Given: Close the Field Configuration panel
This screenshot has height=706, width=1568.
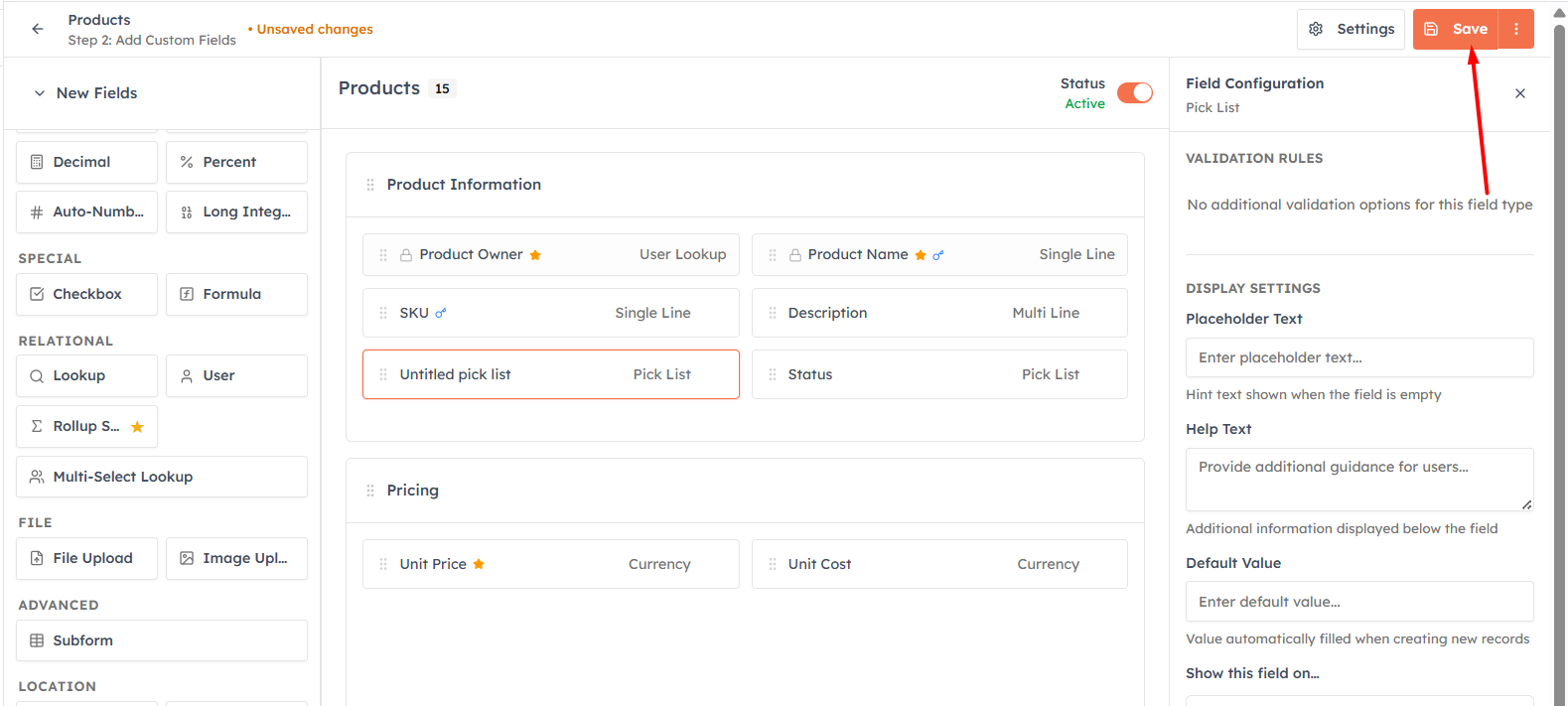Looking at the screenshot, I should 1520,93.
